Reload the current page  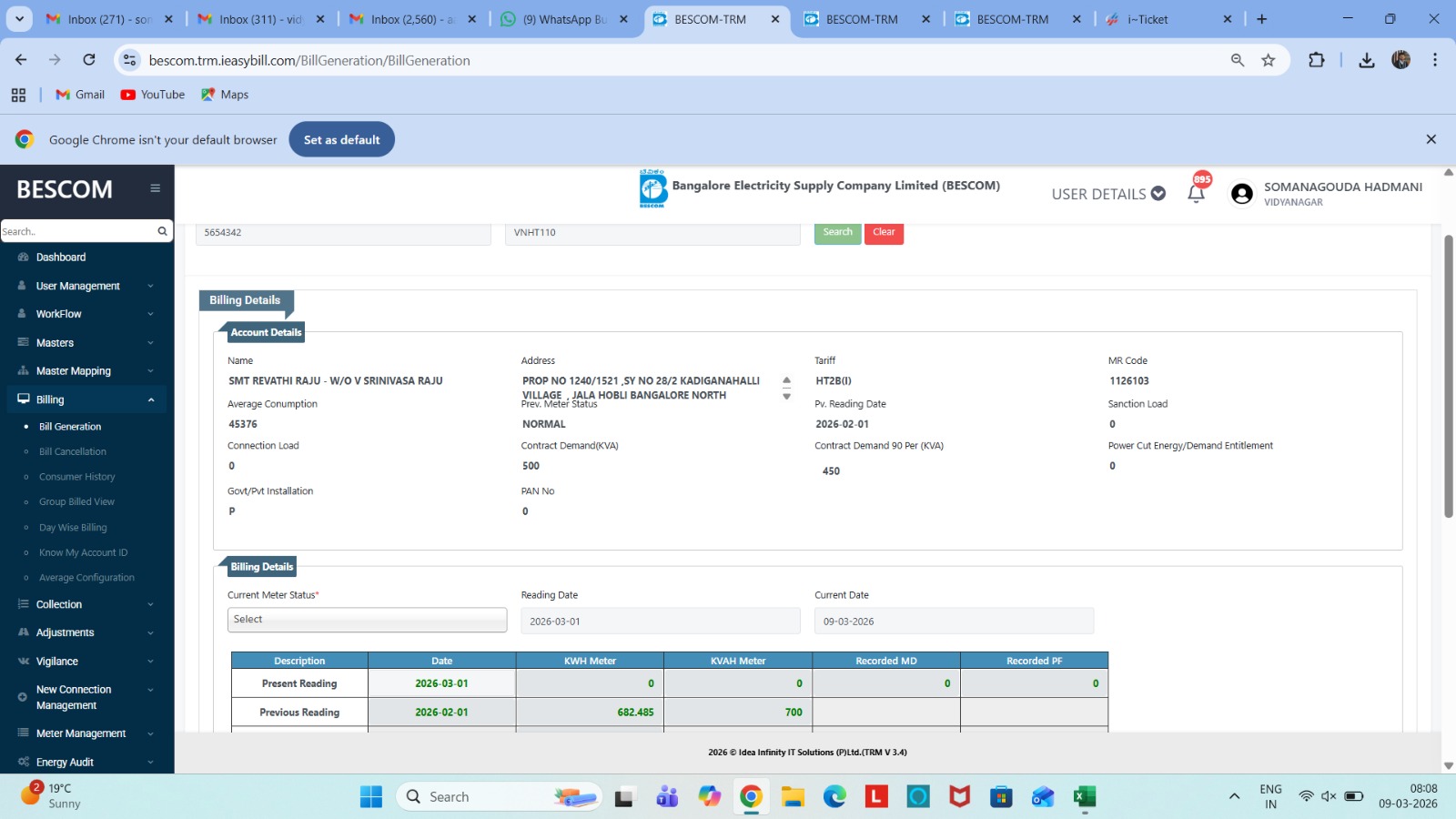pos(89,60)
